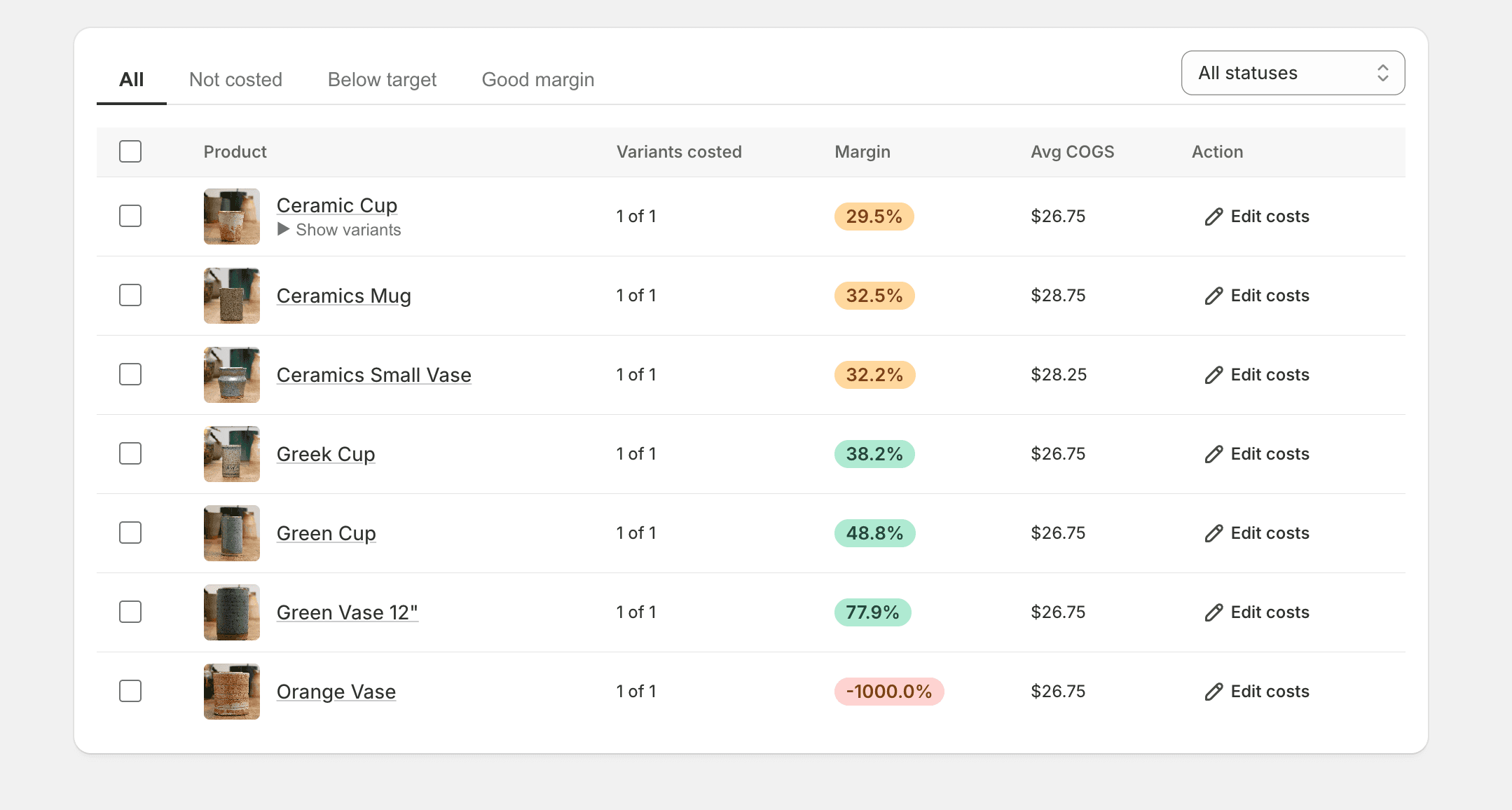
Task: Open the Ceramic Cup product link
Action: (x=337, y=205)
